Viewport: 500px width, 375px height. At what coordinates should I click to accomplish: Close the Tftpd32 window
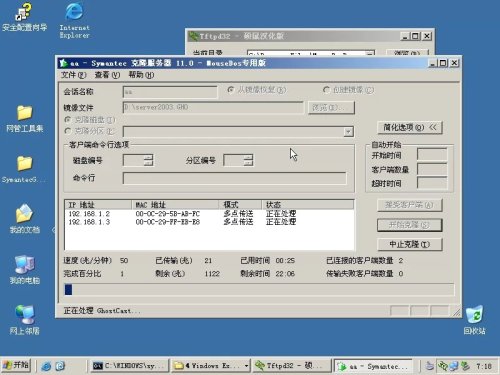pyautogui.click(x=427, y=36)
